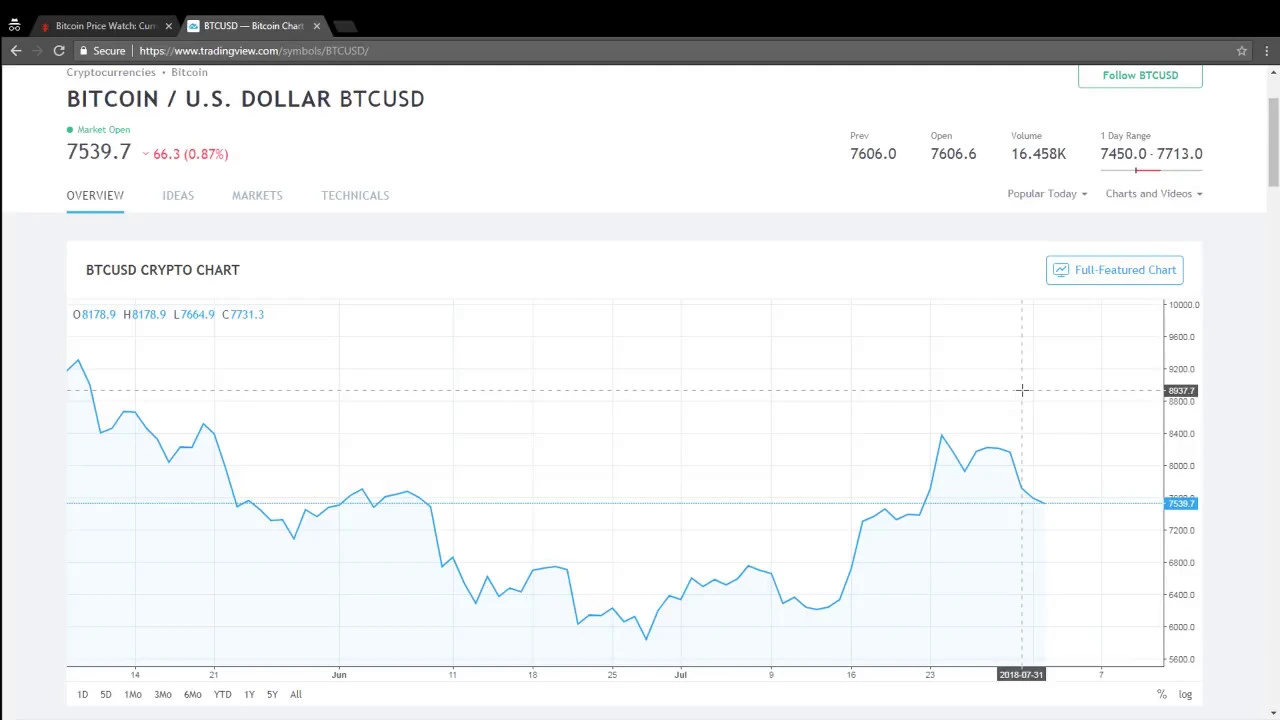The width and height of the screenshot is (1280, 720).
Task: Set chart range to 5Y
Action: [272, 694]
